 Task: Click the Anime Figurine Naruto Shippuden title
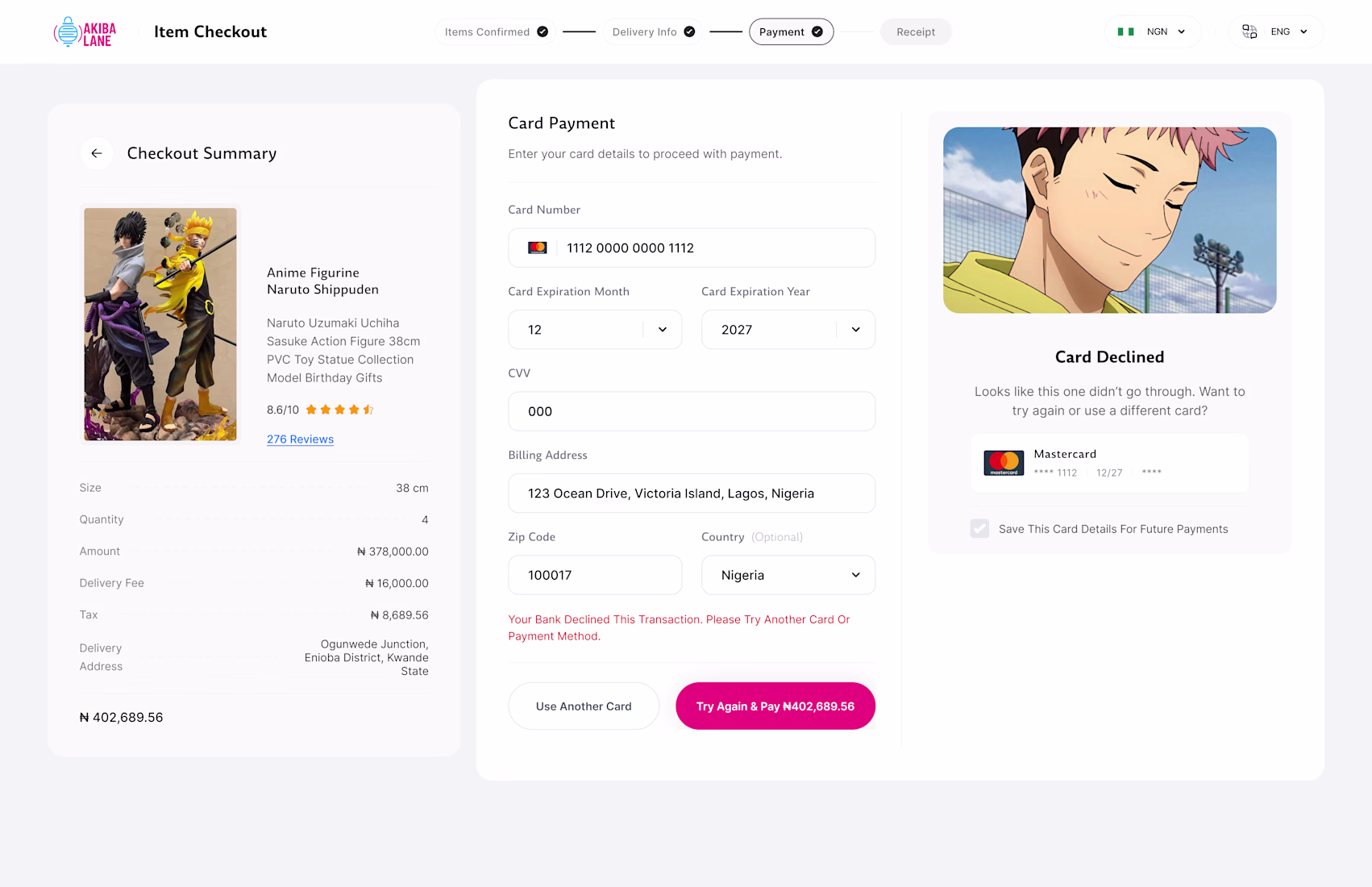(322, 281)
